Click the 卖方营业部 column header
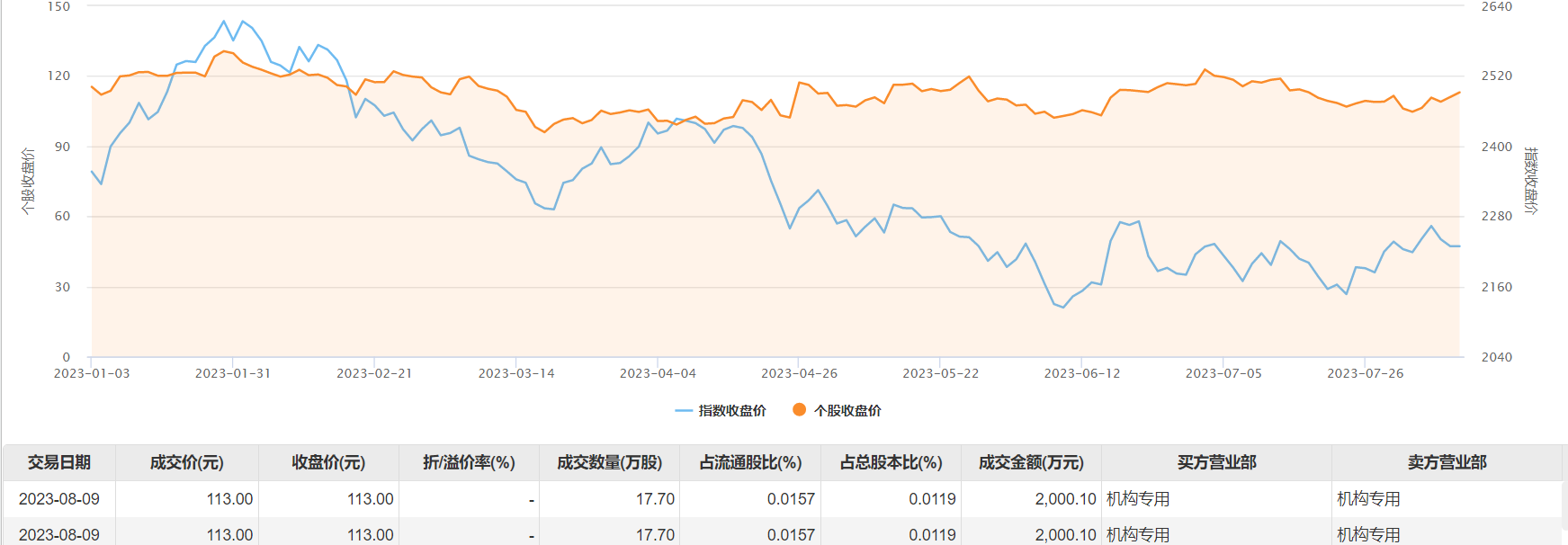 point(1447,462)
